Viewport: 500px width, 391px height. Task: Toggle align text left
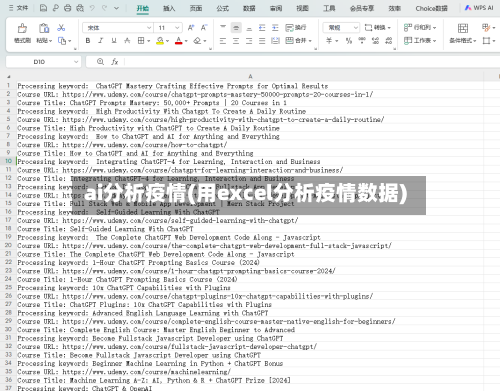point(223,41)
